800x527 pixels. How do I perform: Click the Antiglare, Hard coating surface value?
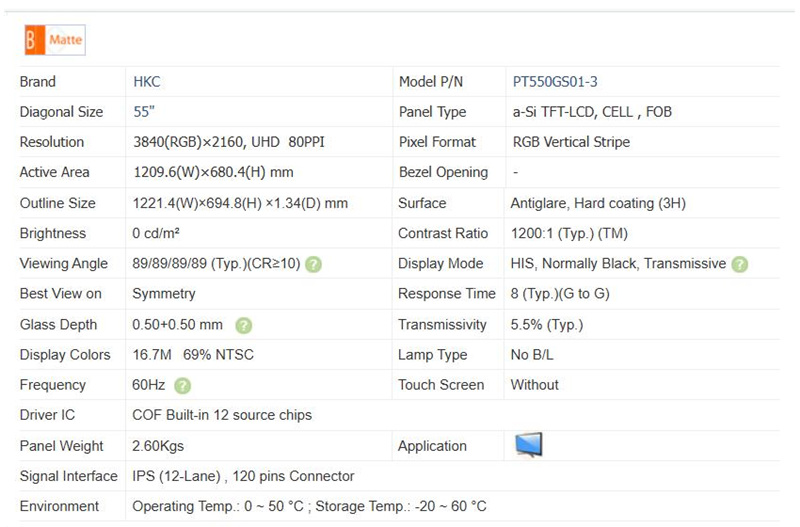(x=598, y=203)
